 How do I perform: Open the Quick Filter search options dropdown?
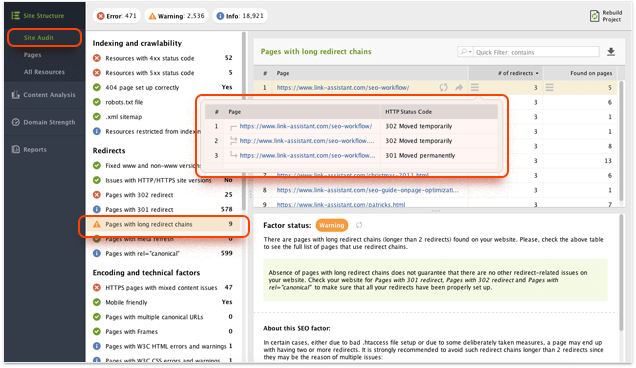466,52
